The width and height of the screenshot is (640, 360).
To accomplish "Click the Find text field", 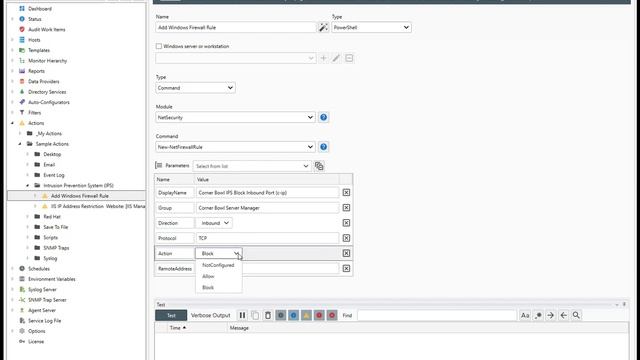I will coord(437,315).
